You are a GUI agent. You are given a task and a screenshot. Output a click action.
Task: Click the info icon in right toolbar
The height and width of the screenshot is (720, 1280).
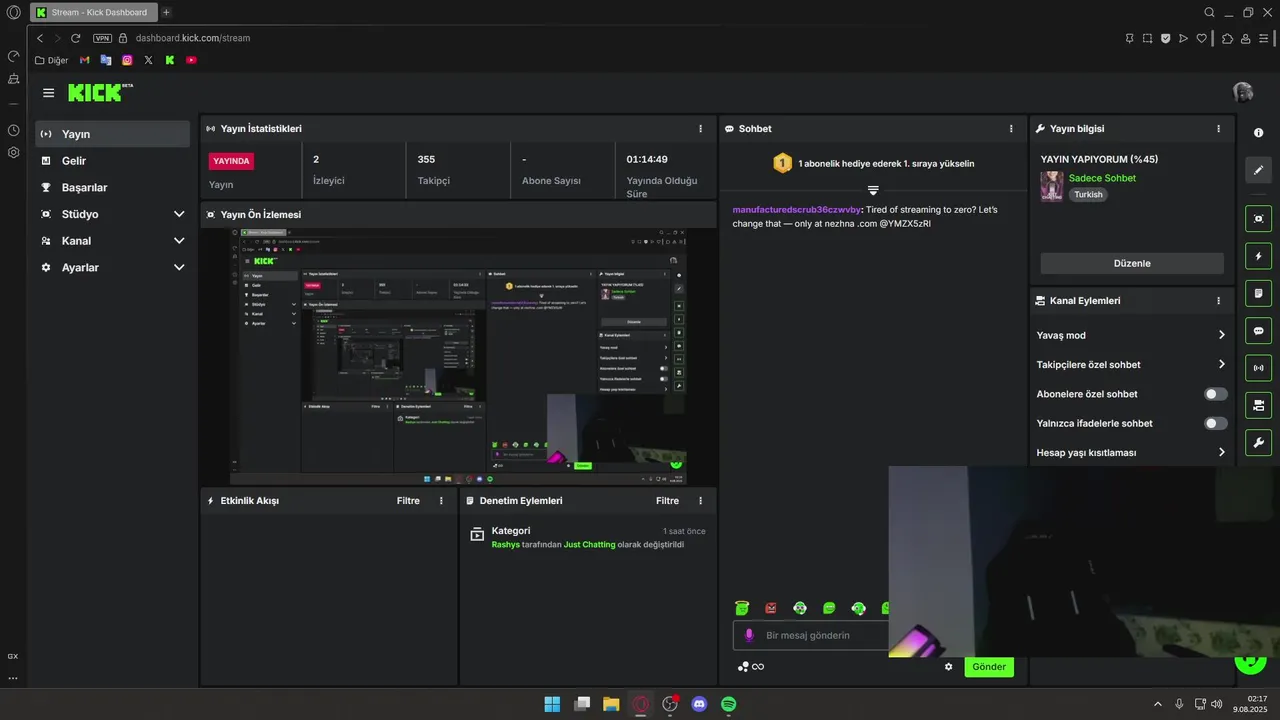(x=1258, y=133)
